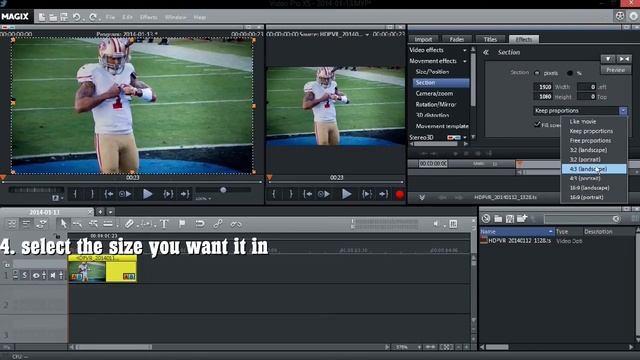
Task: Play the Source monitor video
Action: click(346, 194)
